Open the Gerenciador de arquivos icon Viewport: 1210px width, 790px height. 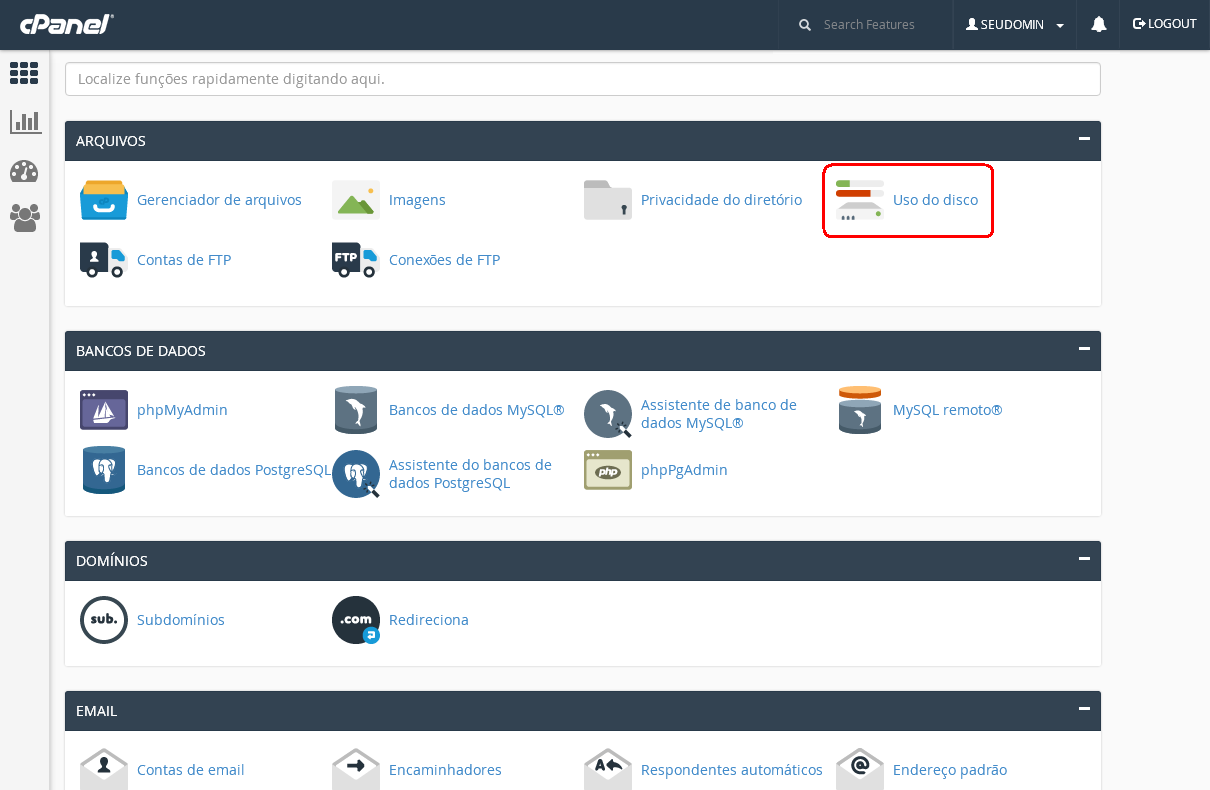104,200
